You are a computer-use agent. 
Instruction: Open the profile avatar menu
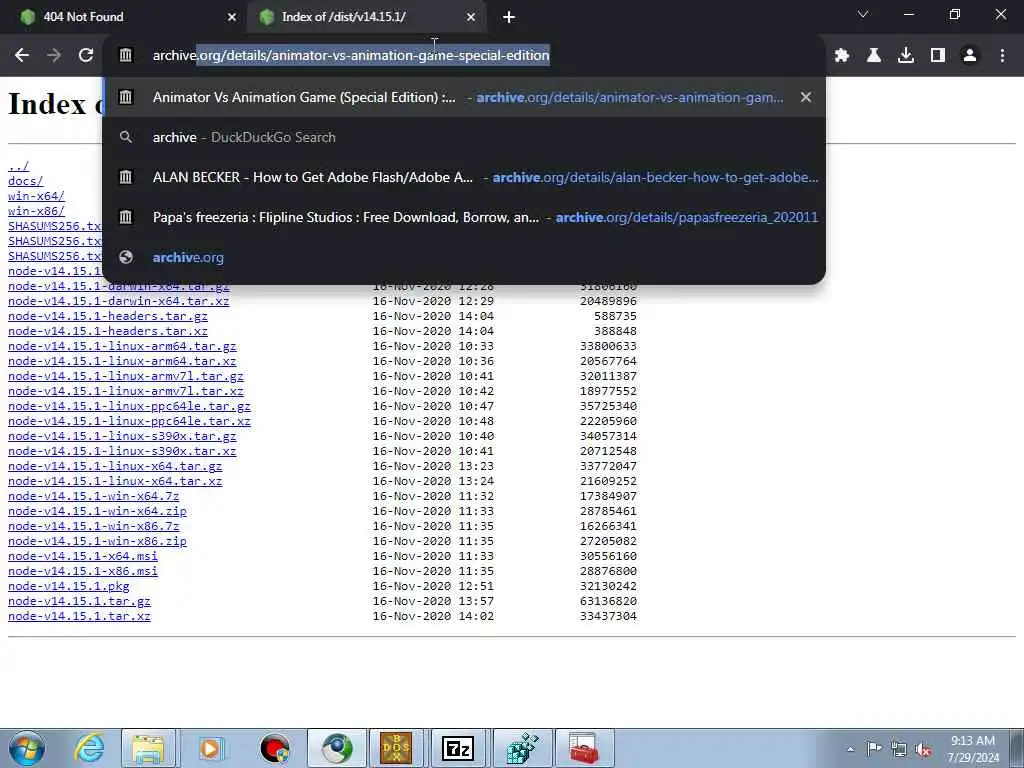970,56
